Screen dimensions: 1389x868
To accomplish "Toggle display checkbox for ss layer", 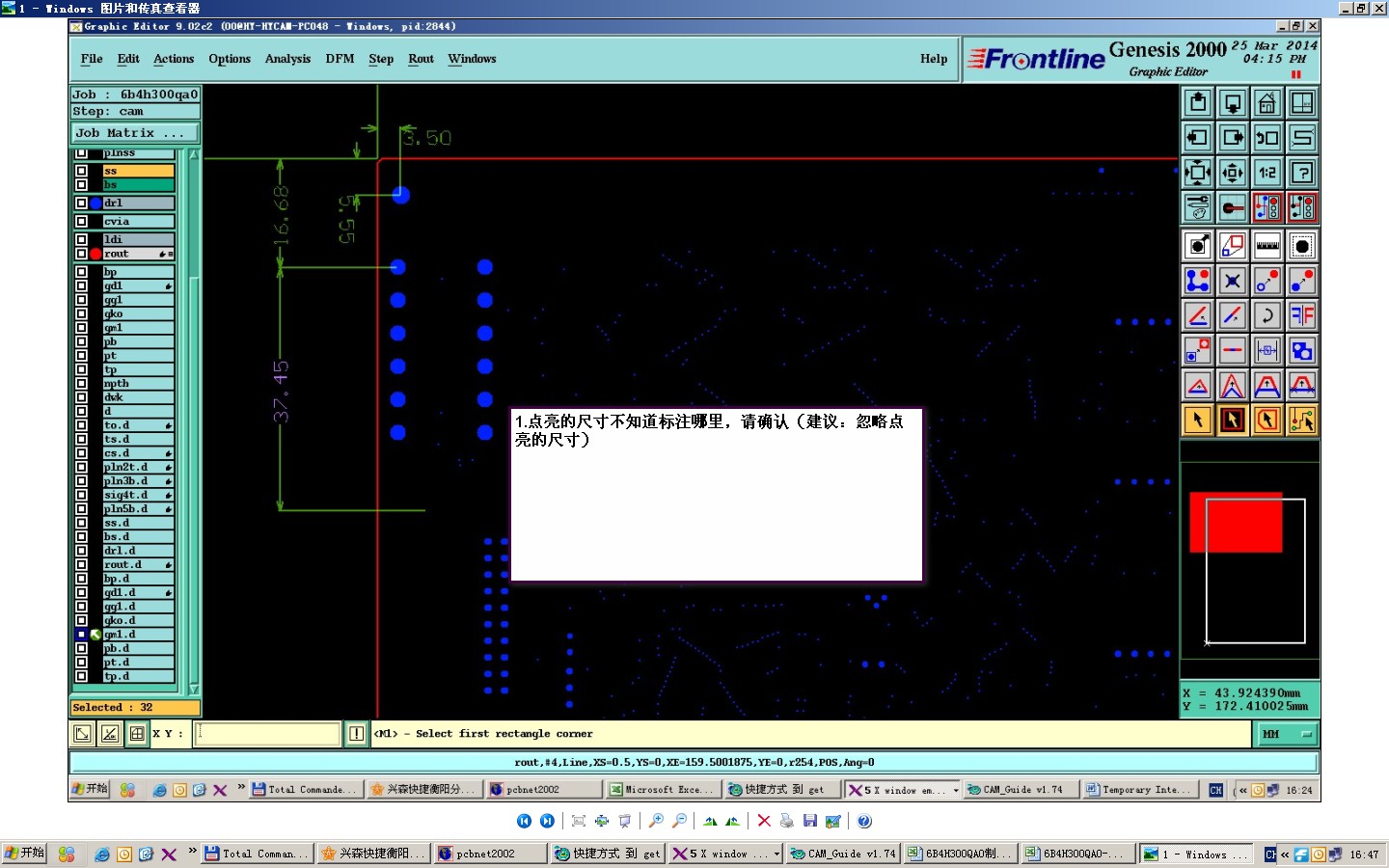I will (x=81, y=171).
